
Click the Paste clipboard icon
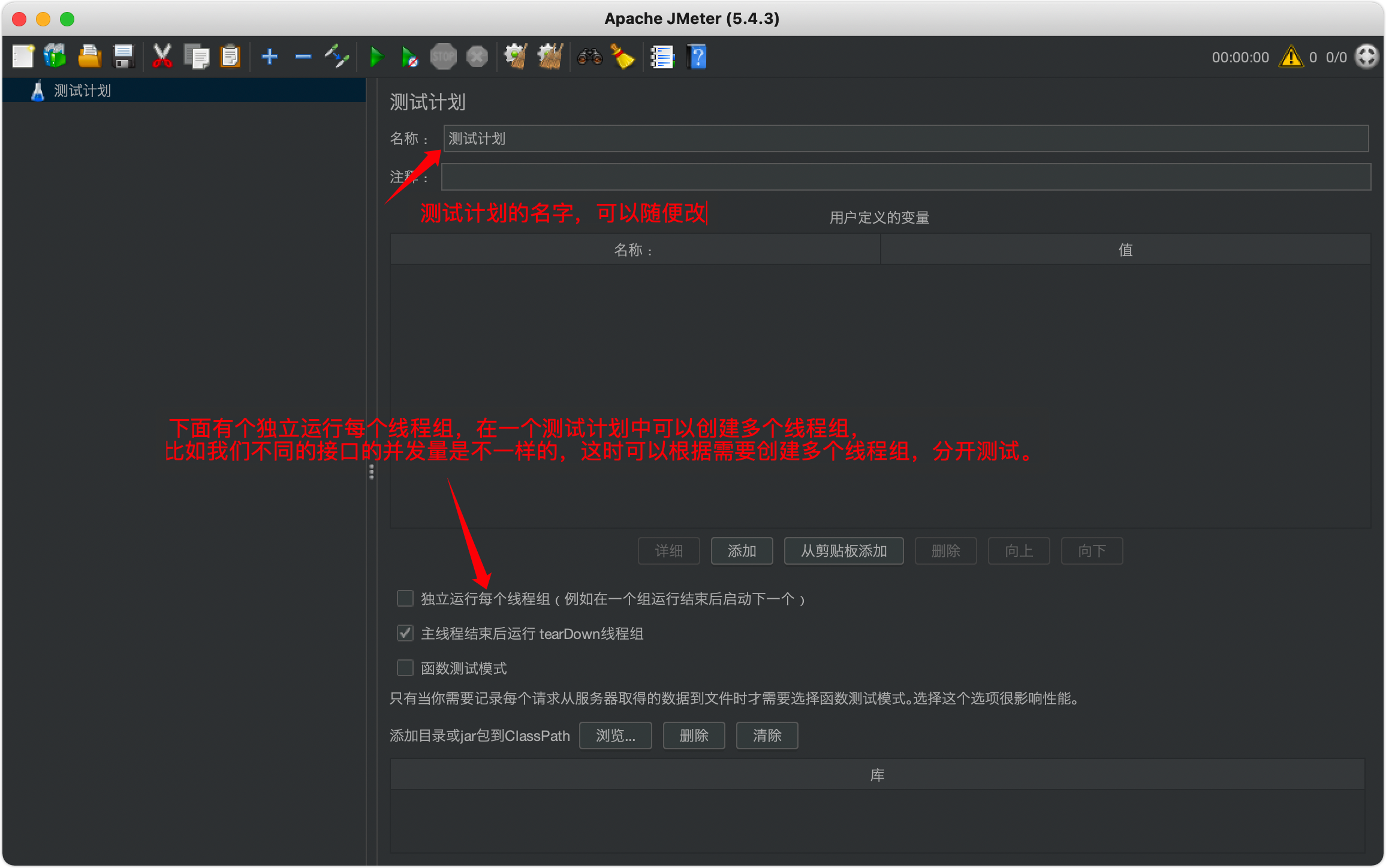click(x=230, y=57)
